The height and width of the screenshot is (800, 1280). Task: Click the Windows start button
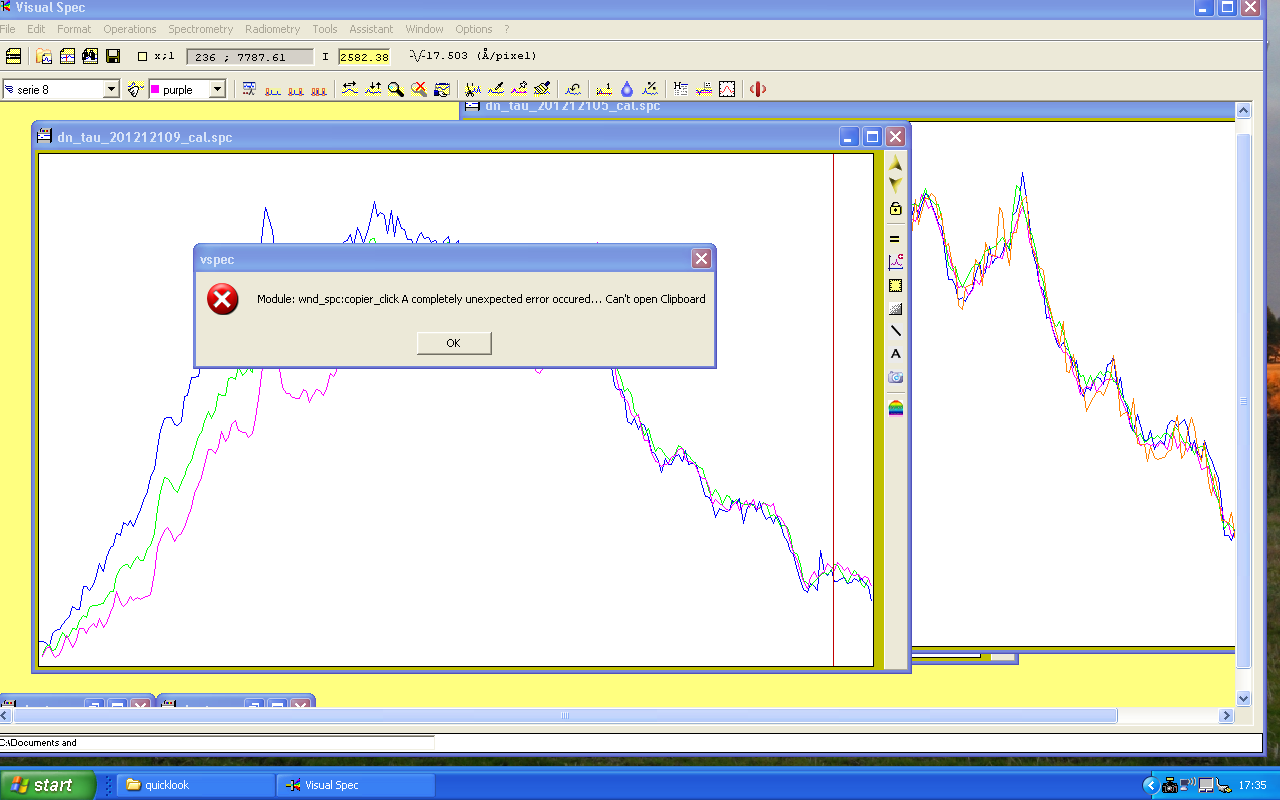pos(48,785)
